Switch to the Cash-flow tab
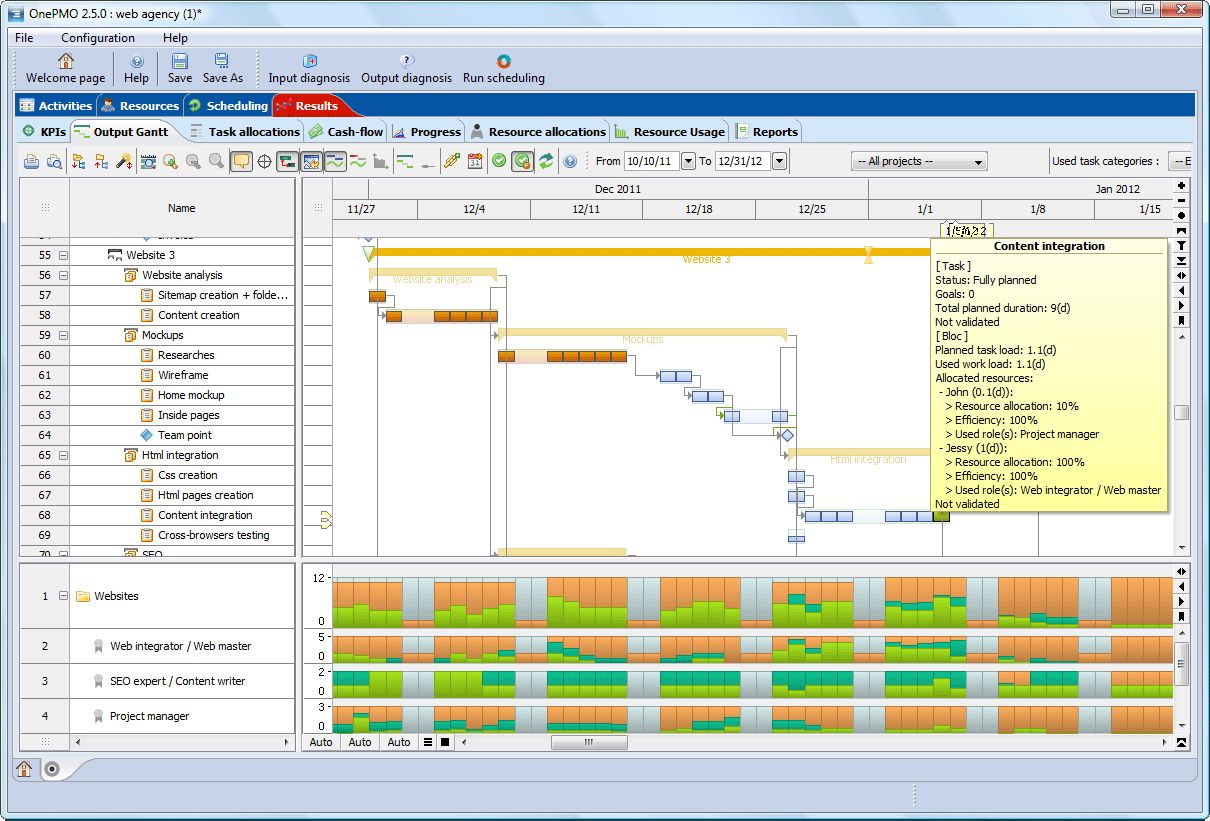The image size is (1210, 821). [x=345, y=130]
